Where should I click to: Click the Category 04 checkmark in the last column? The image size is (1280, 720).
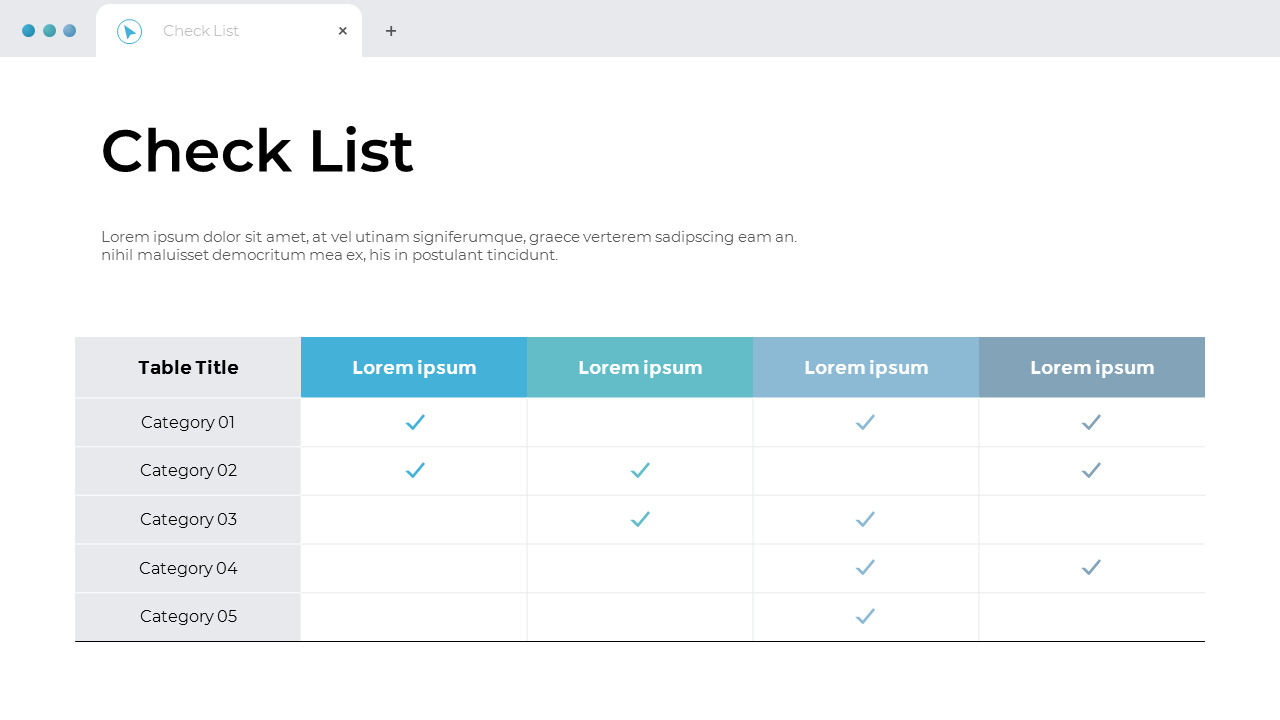tap(1091, 567)
